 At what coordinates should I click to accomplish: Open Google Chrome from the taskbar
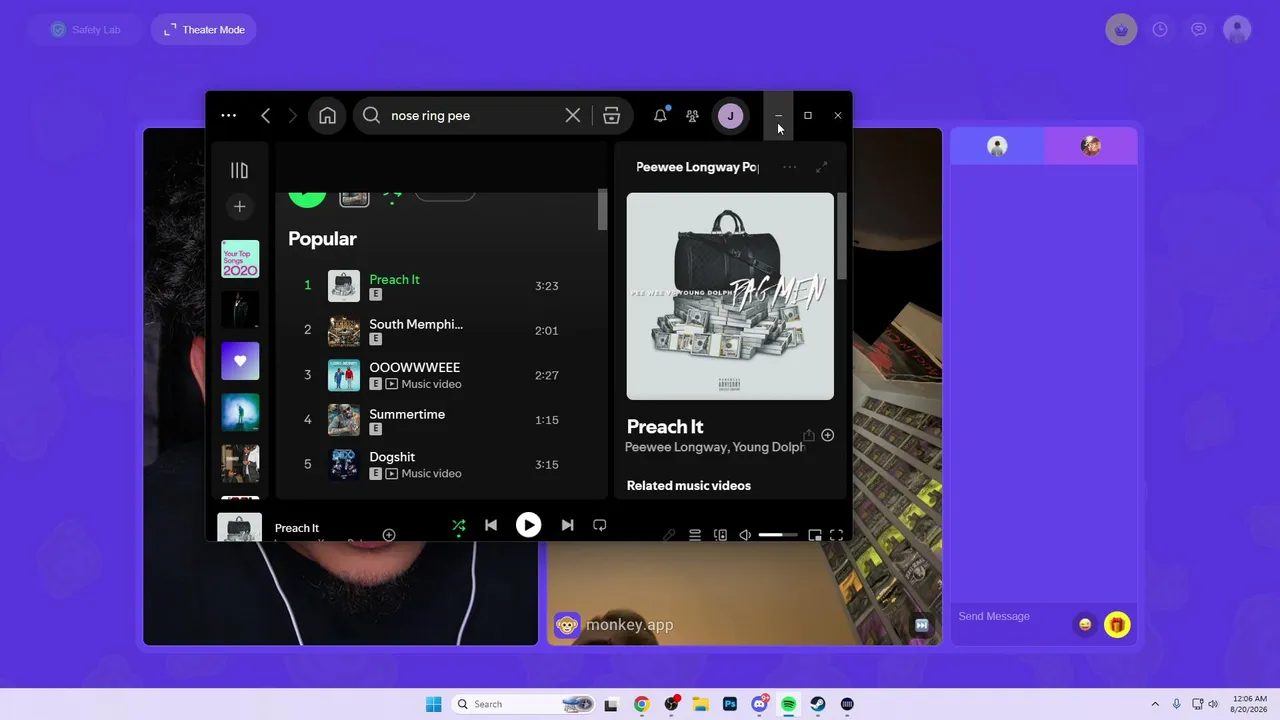coord(642,704)
